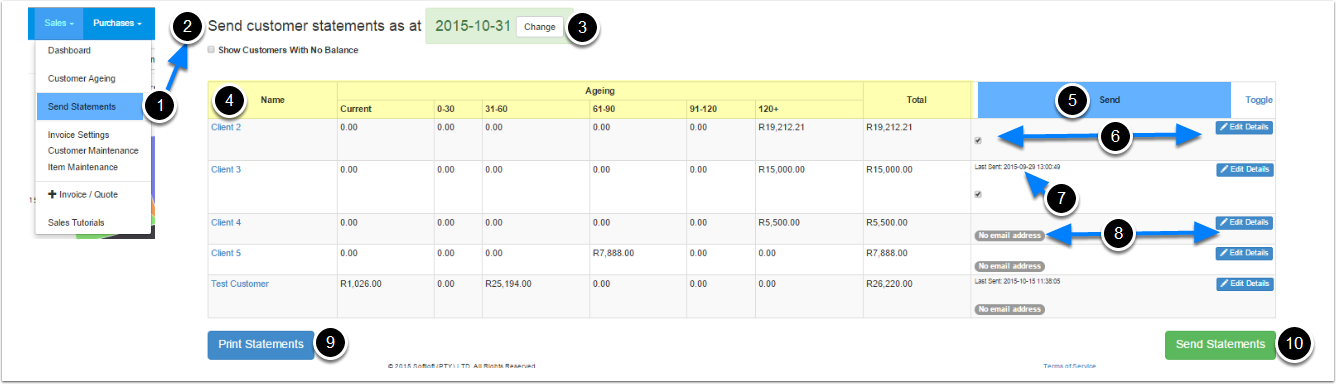Click Last Sent timestamp for Test Customer

pyautogui.click(x=1018, y=282)
